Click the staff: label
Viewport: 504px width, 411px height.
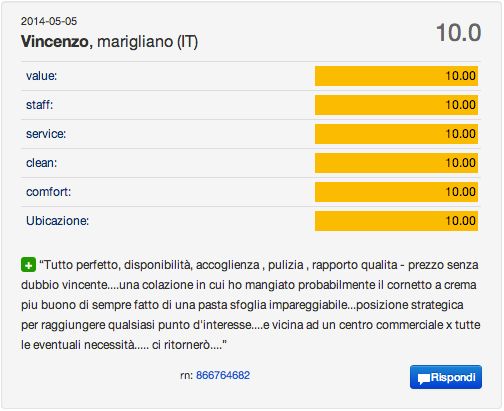(x=40, y=105)
